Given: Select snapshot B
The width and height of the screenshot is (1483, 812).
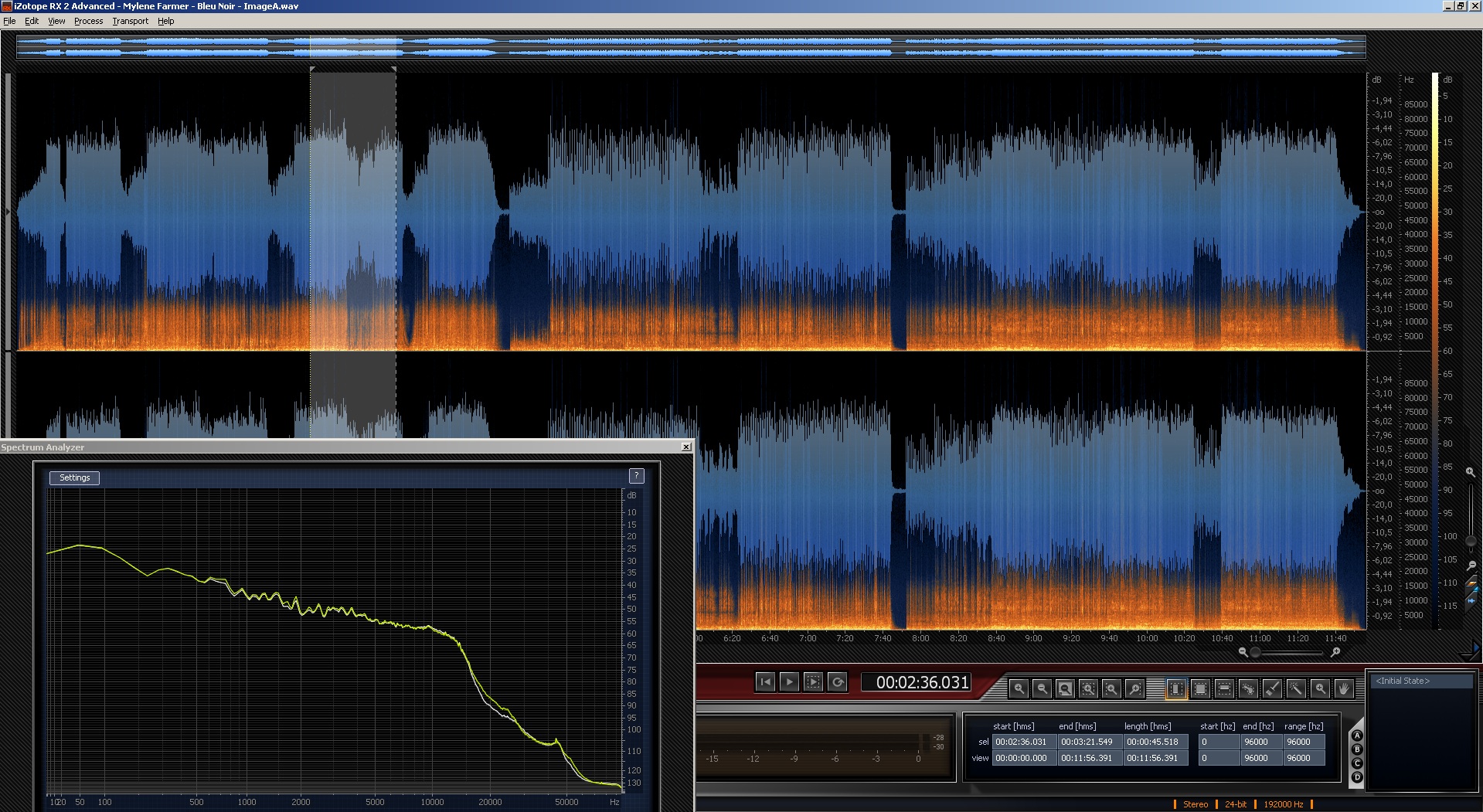Looking at the screenshot, I should pyautogui.click(x=1357, y=750).
